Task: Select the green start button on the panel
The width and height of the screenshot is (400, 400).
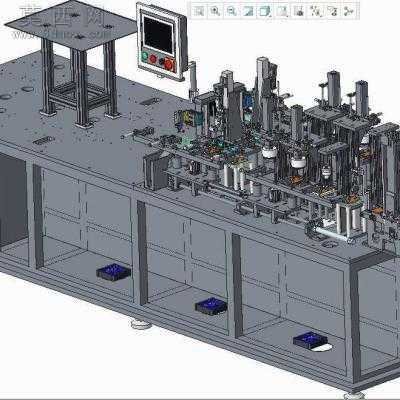Action: point(145,56)
